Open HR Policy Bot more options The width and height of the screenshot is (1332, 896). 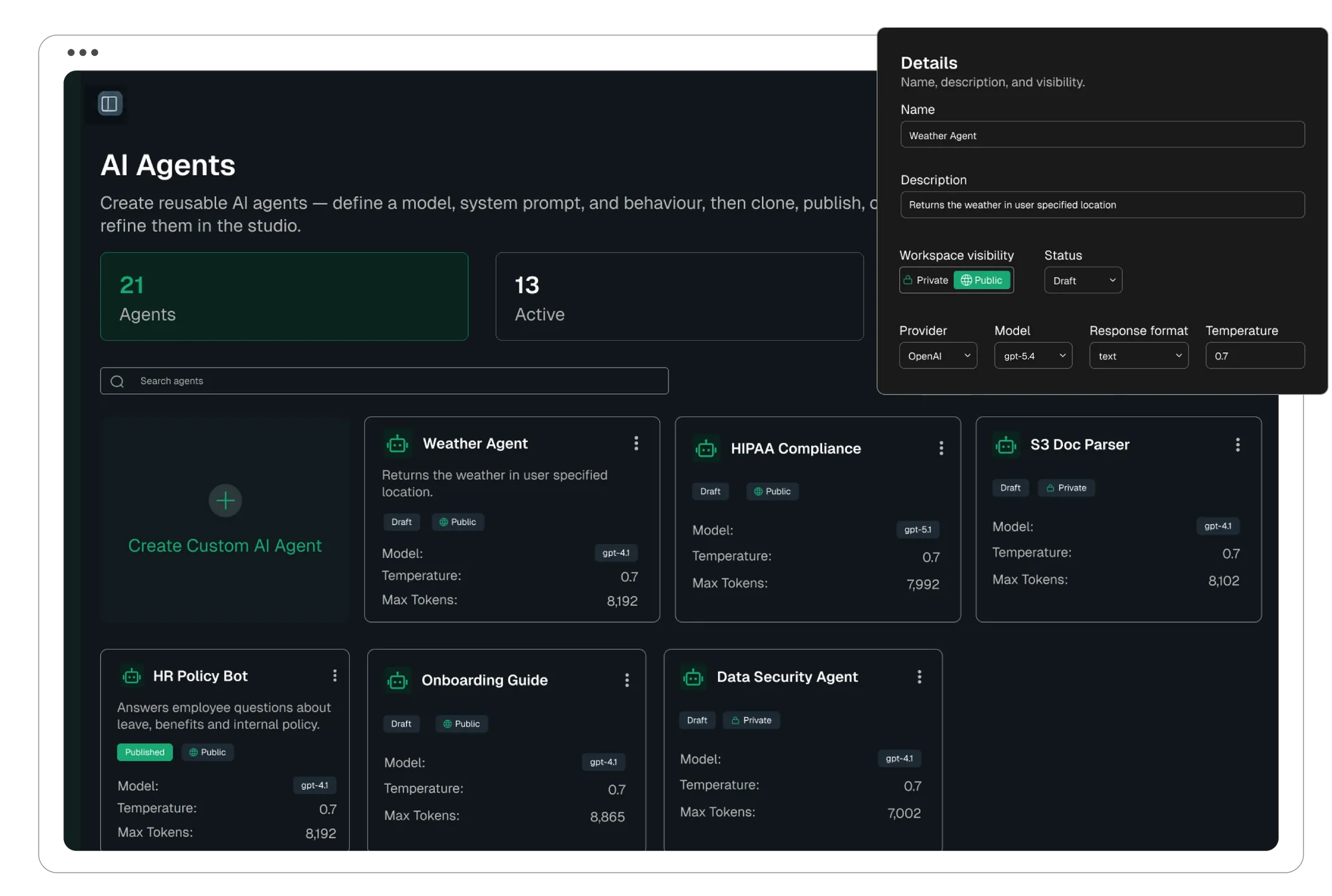point(335,676)
